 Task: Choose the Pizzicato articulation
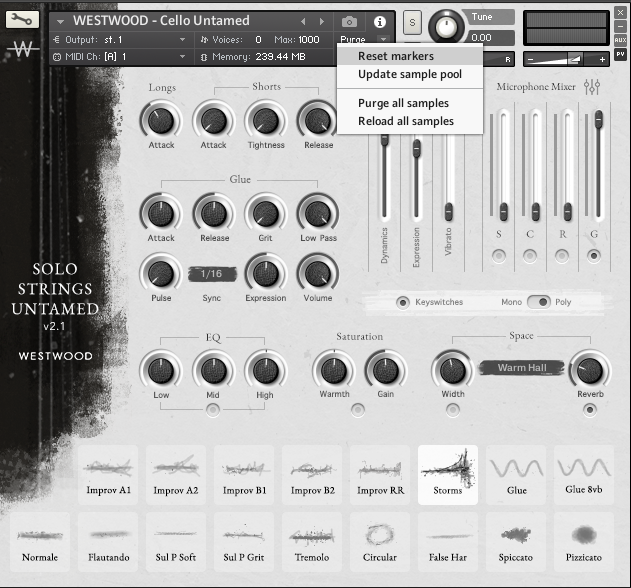tap(583, 541)
